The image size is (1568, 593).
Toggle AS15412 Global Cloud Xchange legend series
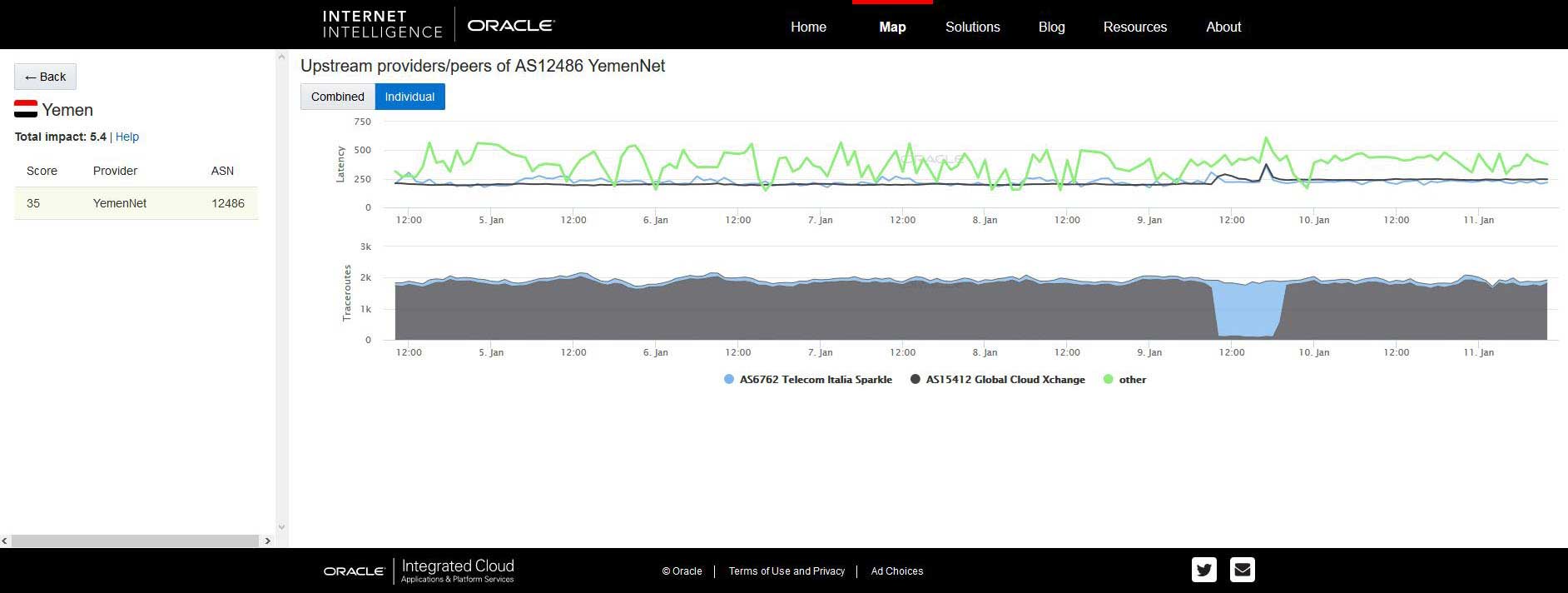coord(998,379)
